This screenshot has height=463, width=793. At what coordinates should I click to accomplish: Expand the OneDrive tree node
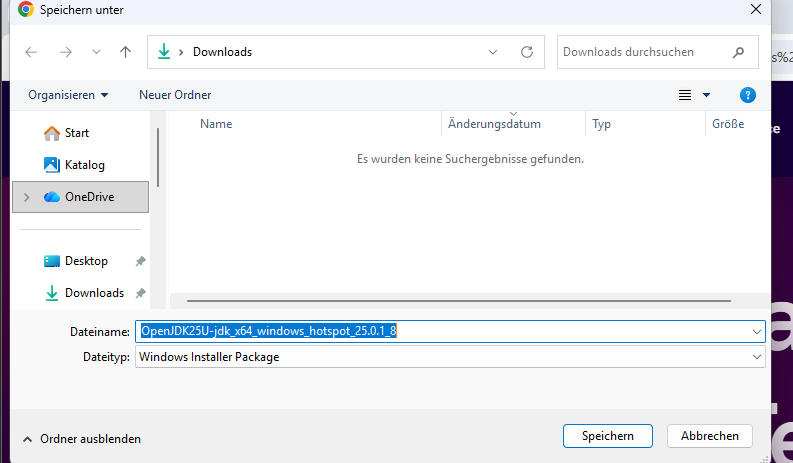coord(27,197)
